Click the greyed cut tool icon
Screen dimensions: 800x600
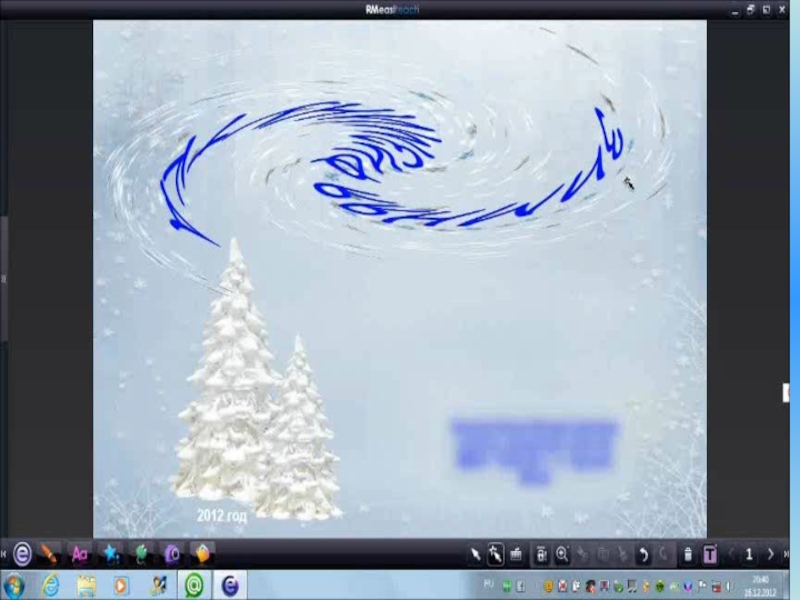[622, 555]
